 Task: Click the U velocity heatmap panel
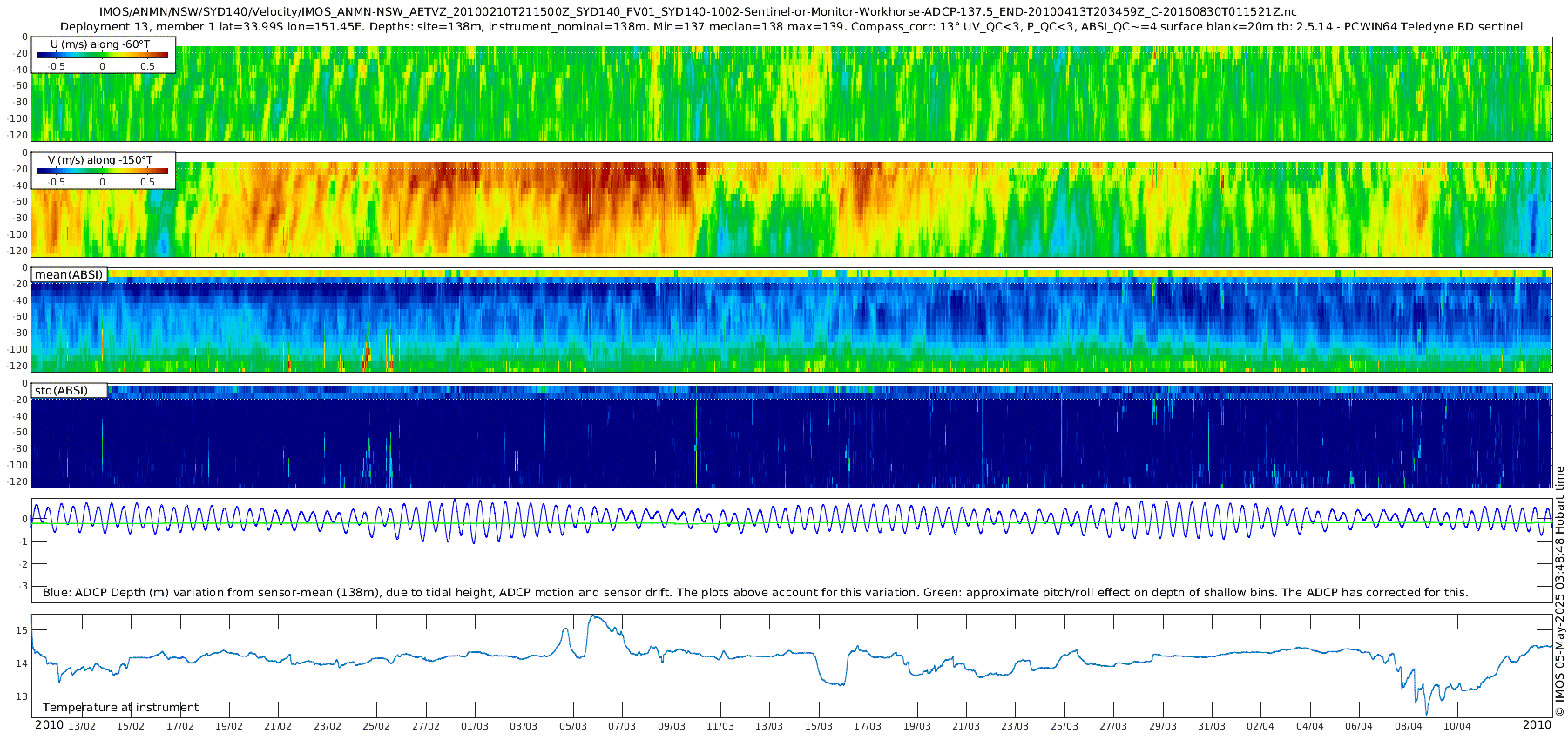[x=792, y=89]
